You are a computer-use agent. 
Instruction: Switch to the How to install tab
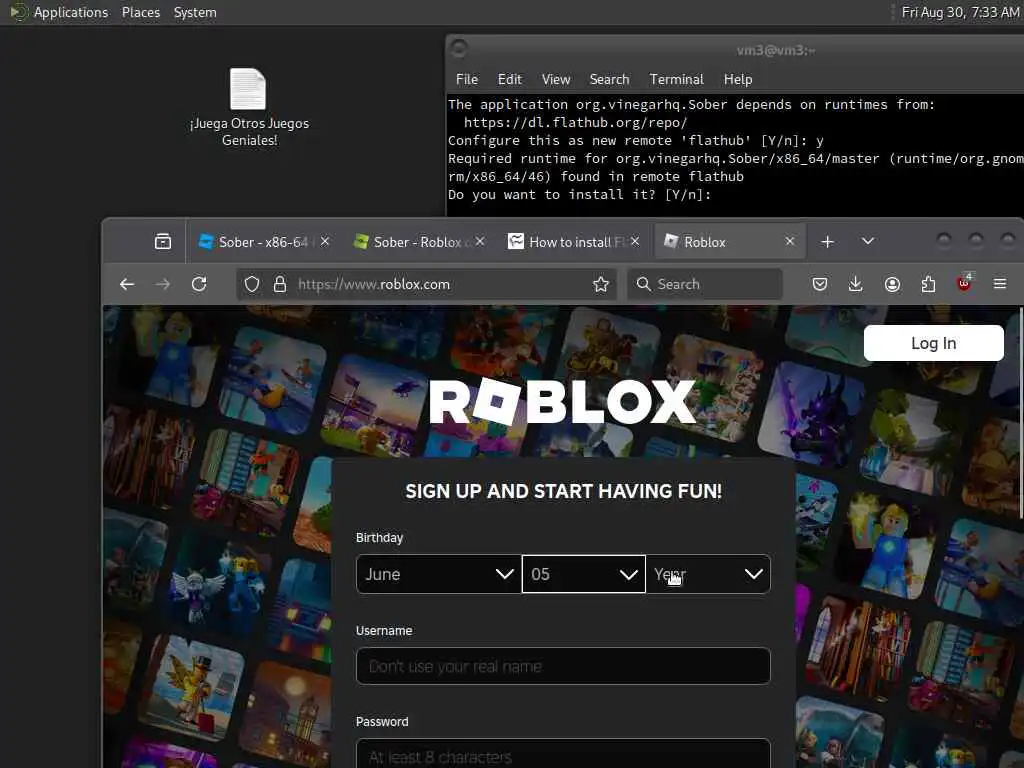click(573, 242)
